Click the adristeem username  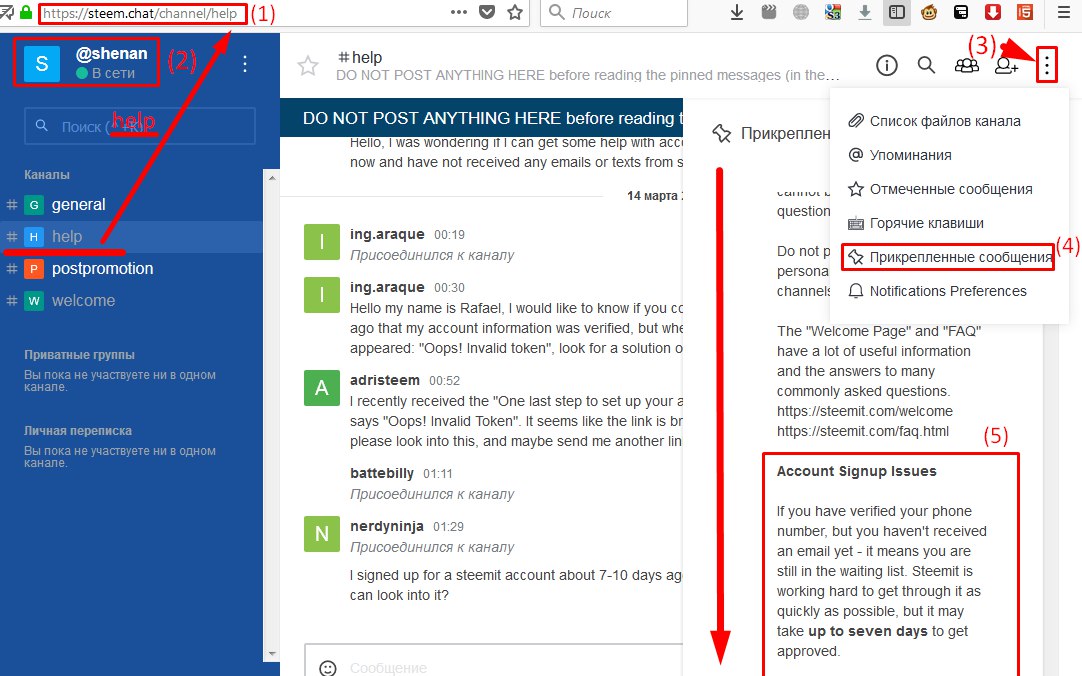tap(385, 380)
